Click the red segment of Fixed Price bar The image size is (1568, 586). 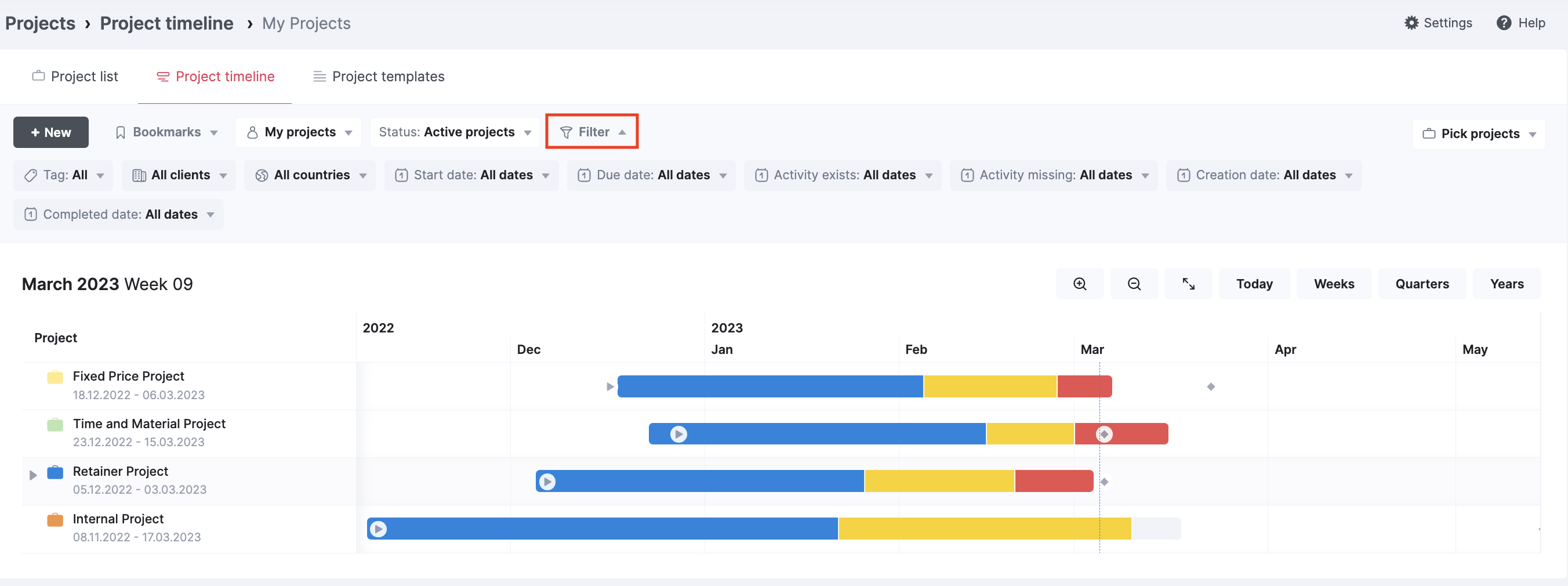[1083, 387]
